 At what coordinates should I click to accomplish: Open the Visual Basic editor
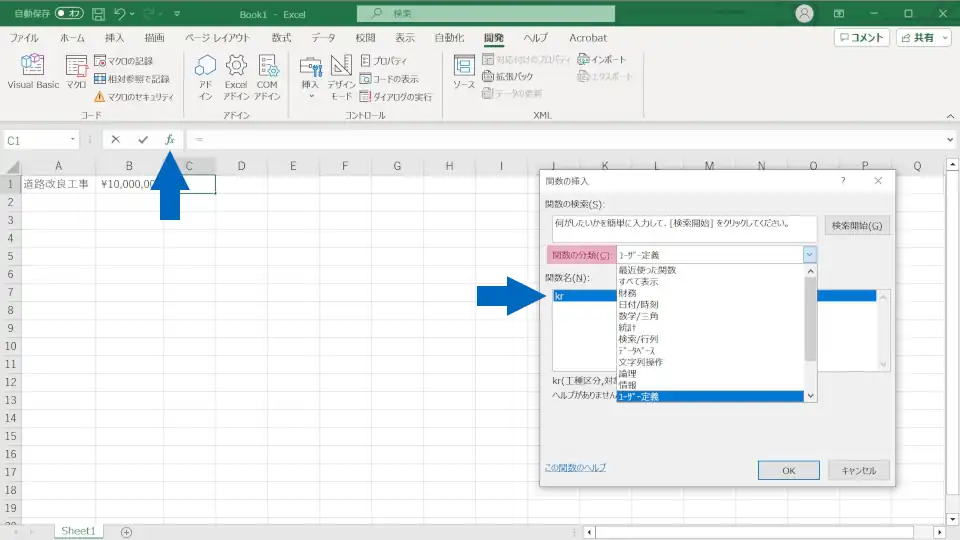[33, 73]
